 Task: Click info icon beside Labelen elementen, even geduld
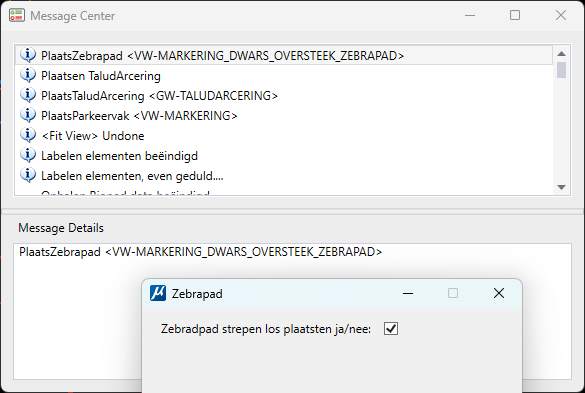tap(28, 175)
